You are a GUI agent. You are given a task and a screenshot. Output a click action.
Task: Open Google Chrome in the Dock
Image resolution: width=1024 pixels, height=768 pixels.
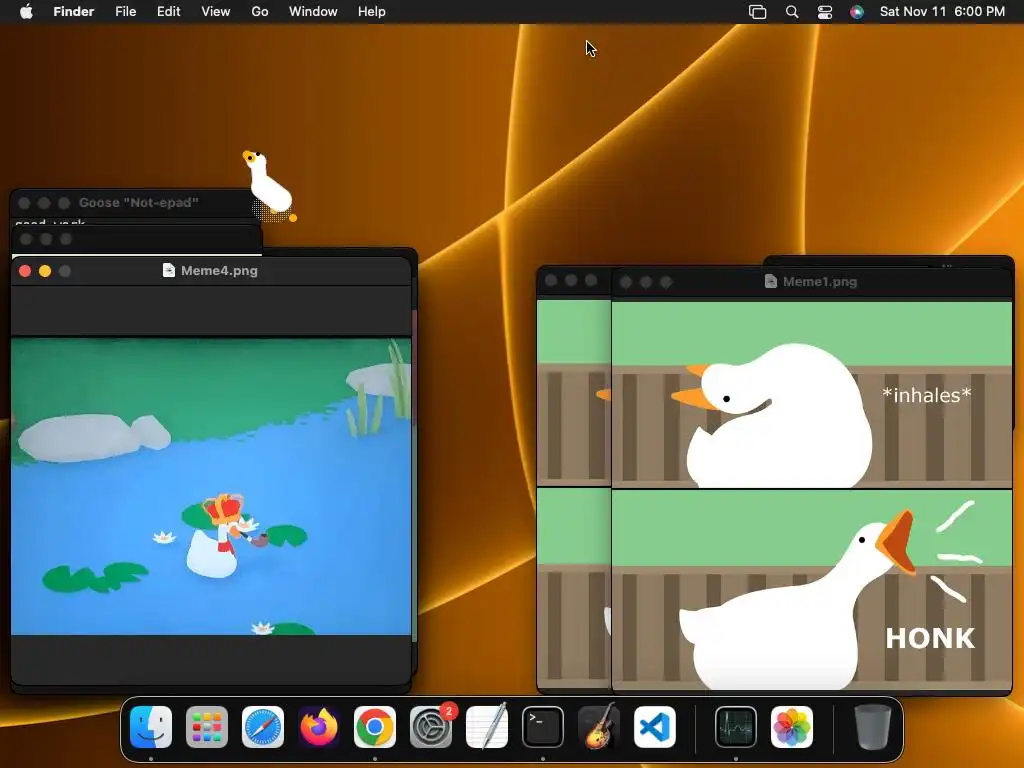click(x=375, y=727)
